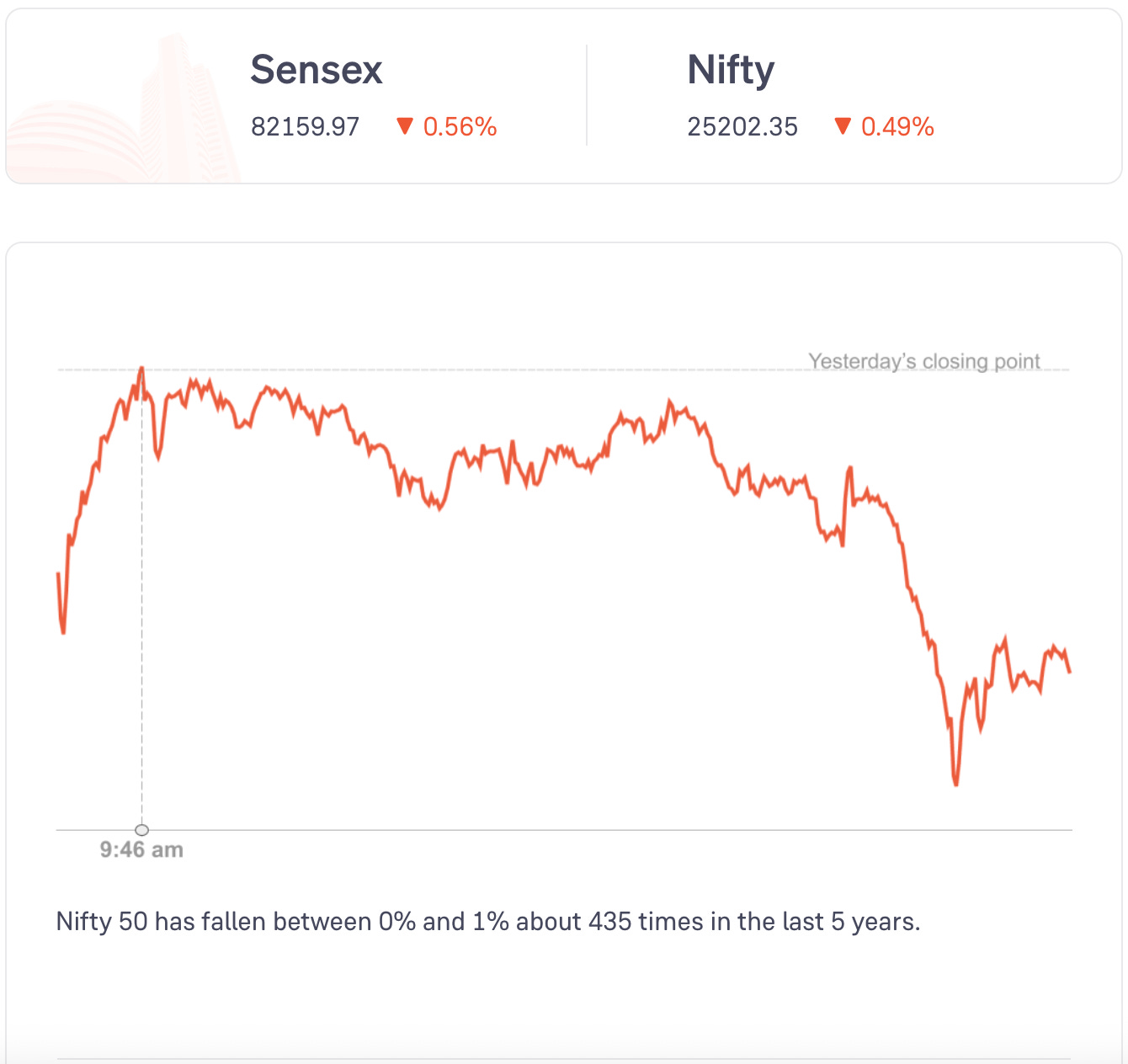
Task: Click the divider between Sensex and Nifty
Action: coord(587,95)
